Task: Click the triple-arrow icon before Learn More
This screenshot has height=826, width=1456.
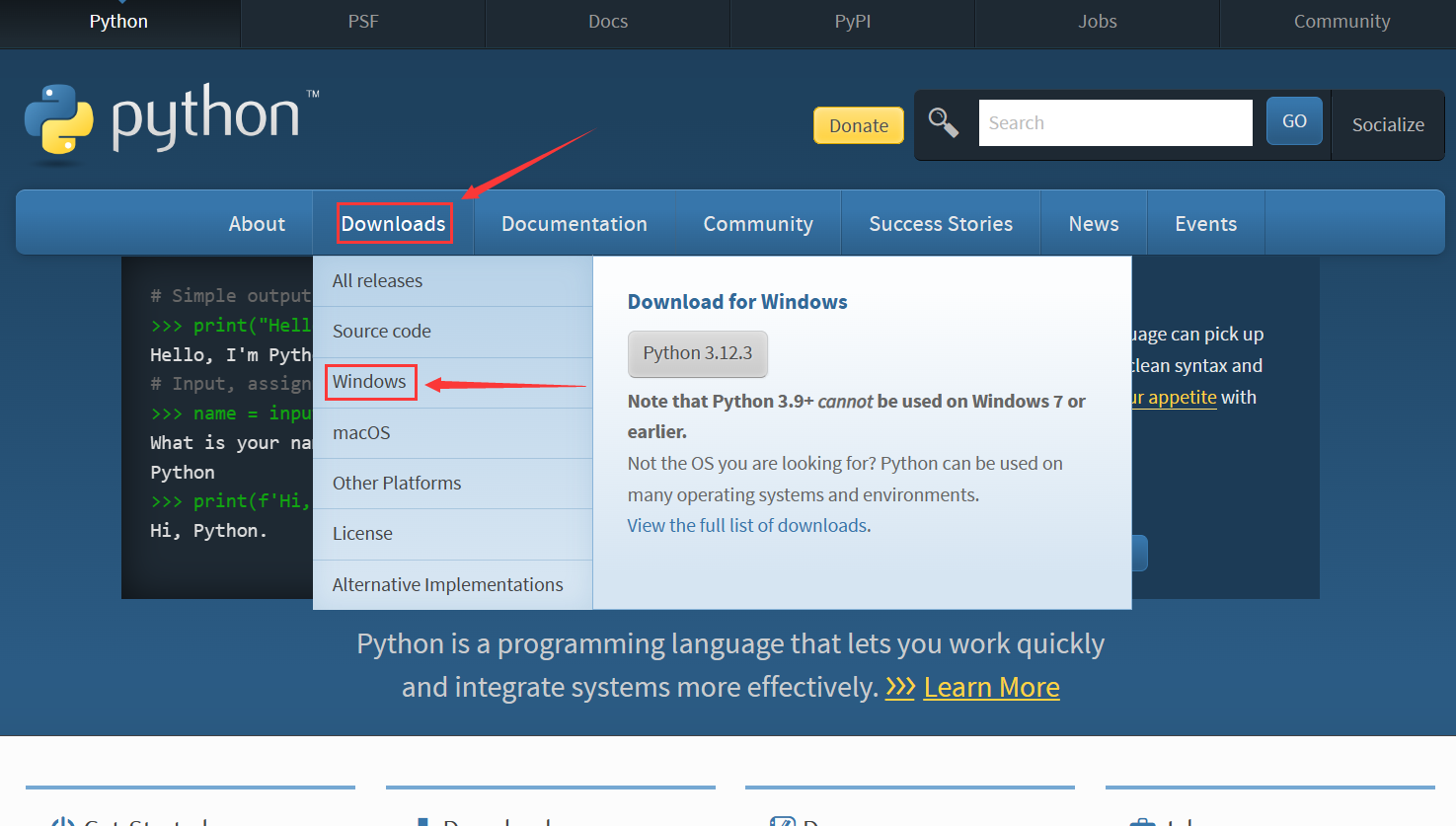Action: (x=899, y=687)
